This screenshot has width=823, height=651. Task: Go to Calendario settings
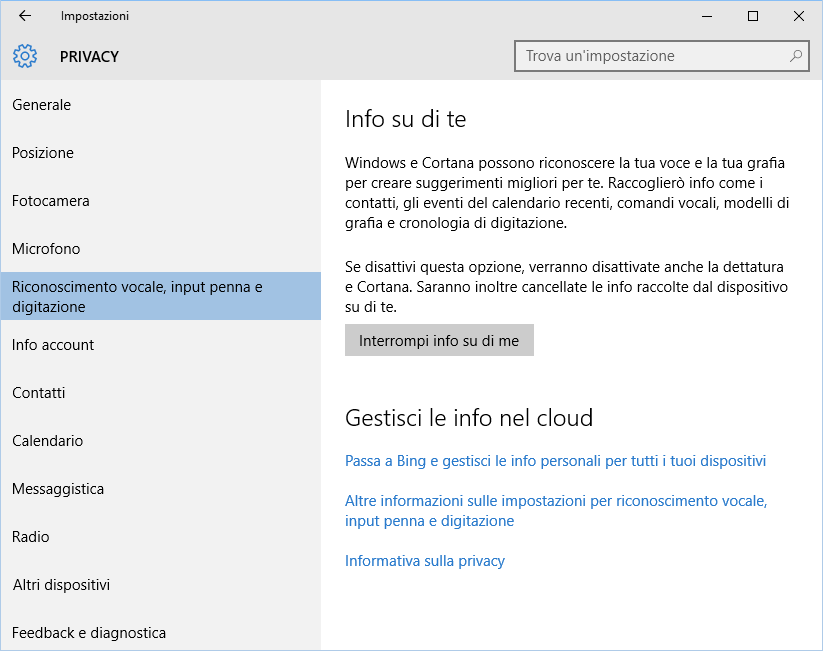161,441
